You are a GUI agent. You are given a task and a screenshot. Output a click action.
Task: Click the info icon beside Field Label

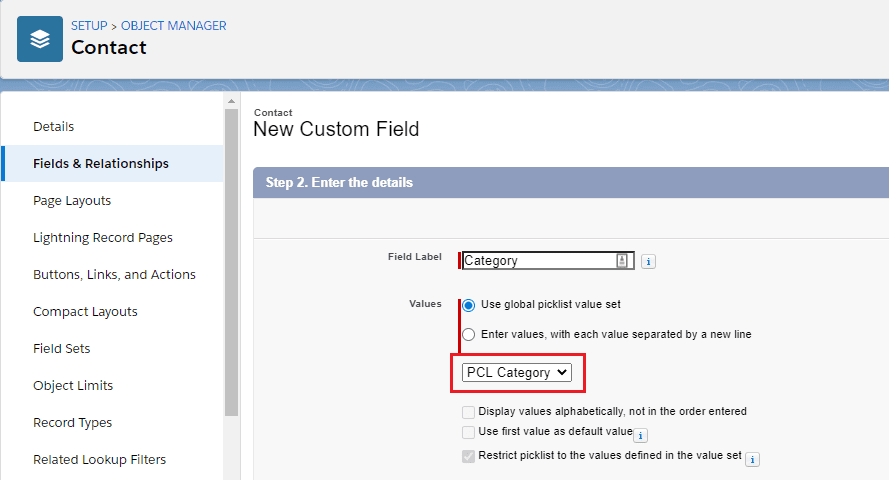[x=648, y=261]
